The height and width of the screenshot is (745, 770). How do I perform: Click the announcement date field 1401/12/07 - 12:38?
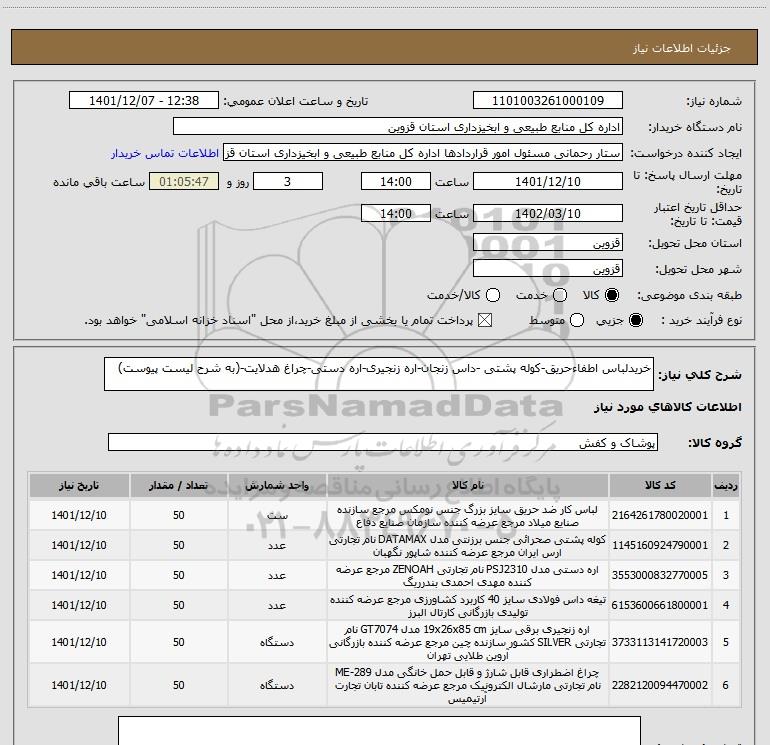click(144, 100)
